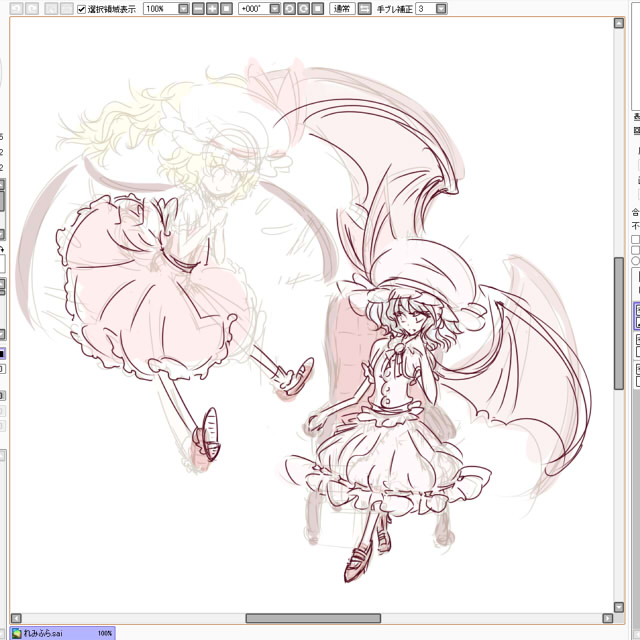Rotate the canvas counterclockwise

(289, 9)
